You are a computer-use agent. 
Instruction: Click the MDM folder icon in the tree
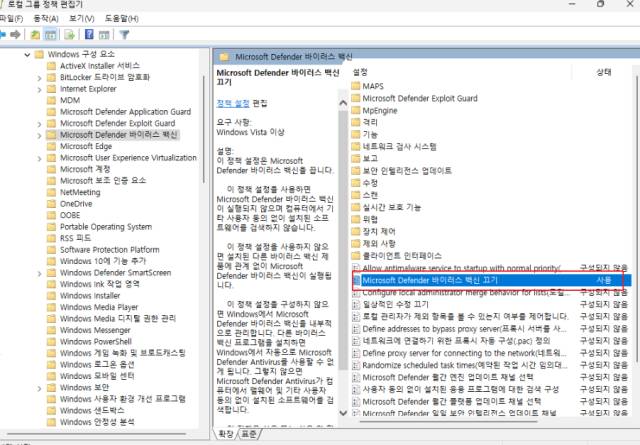tap(51, 100)
